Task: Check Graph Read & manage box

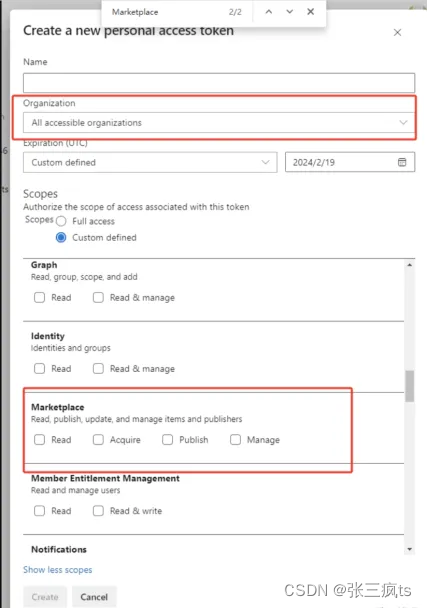Action: click(98, 297)
